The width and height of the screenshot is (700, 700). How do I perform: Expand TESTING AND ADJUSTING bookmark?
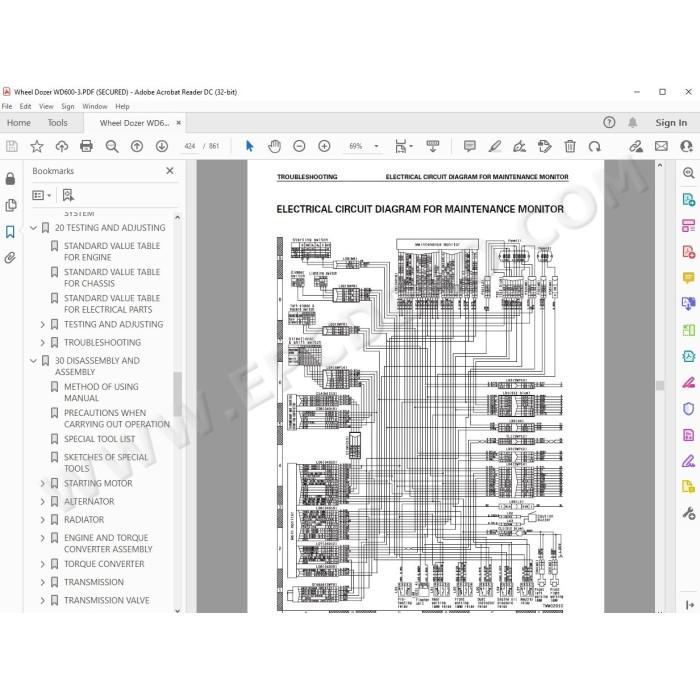tap(42, 325)
